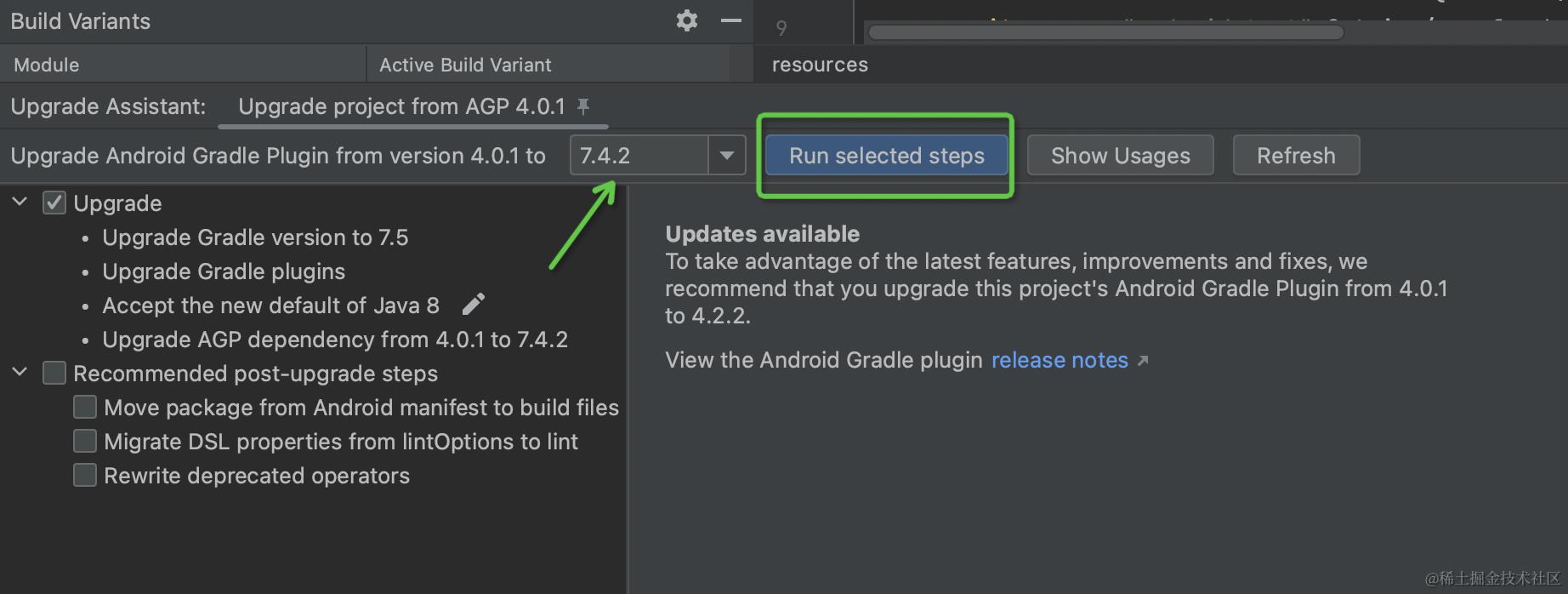Click the Show Usages button

tap(1120, 156)
